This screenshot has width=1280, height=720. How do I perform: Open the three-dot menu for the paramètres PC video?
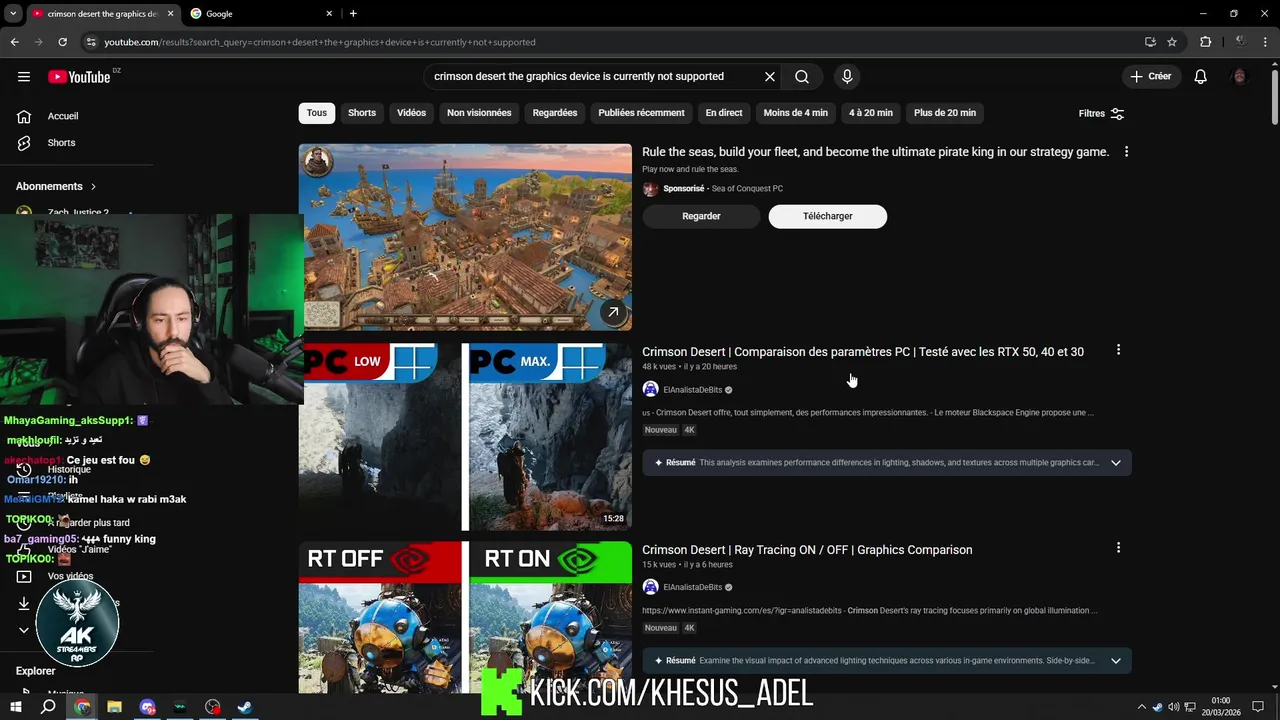1118,350
